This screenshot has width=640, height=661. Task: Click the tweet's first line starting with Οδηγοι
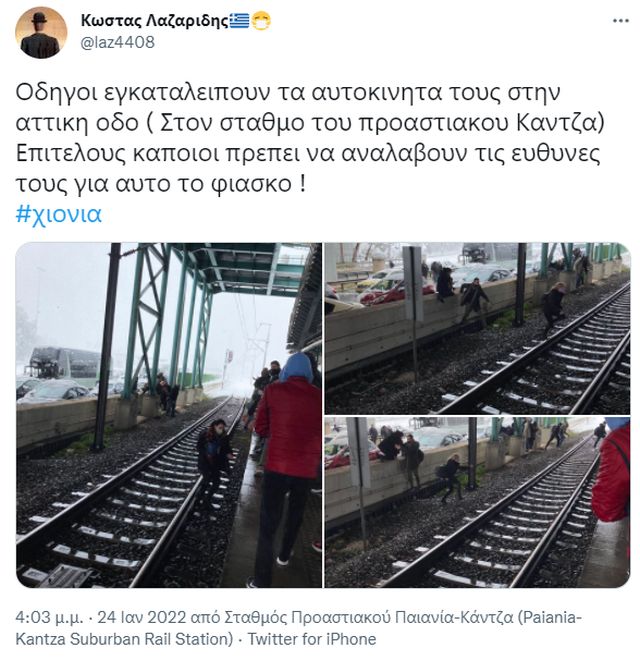(288, 93)
